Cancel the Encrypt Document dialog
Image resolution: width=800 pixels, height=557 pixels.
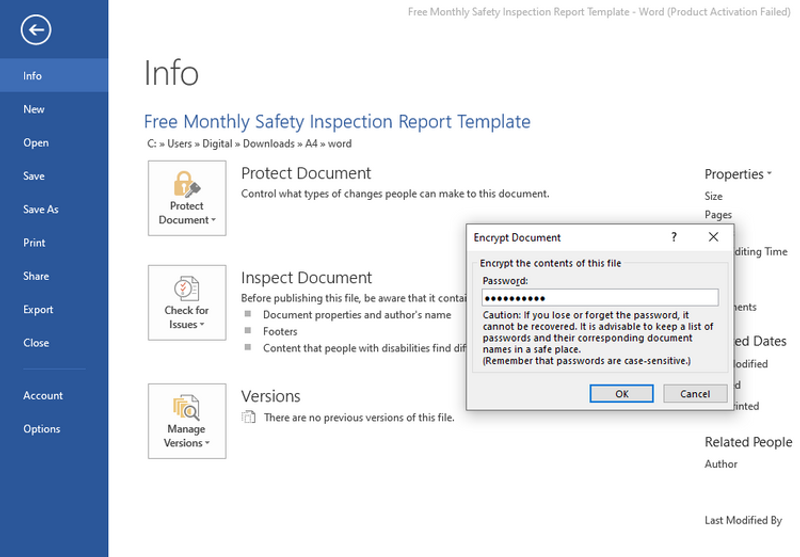pyautogui.click(x=695, y=393)
